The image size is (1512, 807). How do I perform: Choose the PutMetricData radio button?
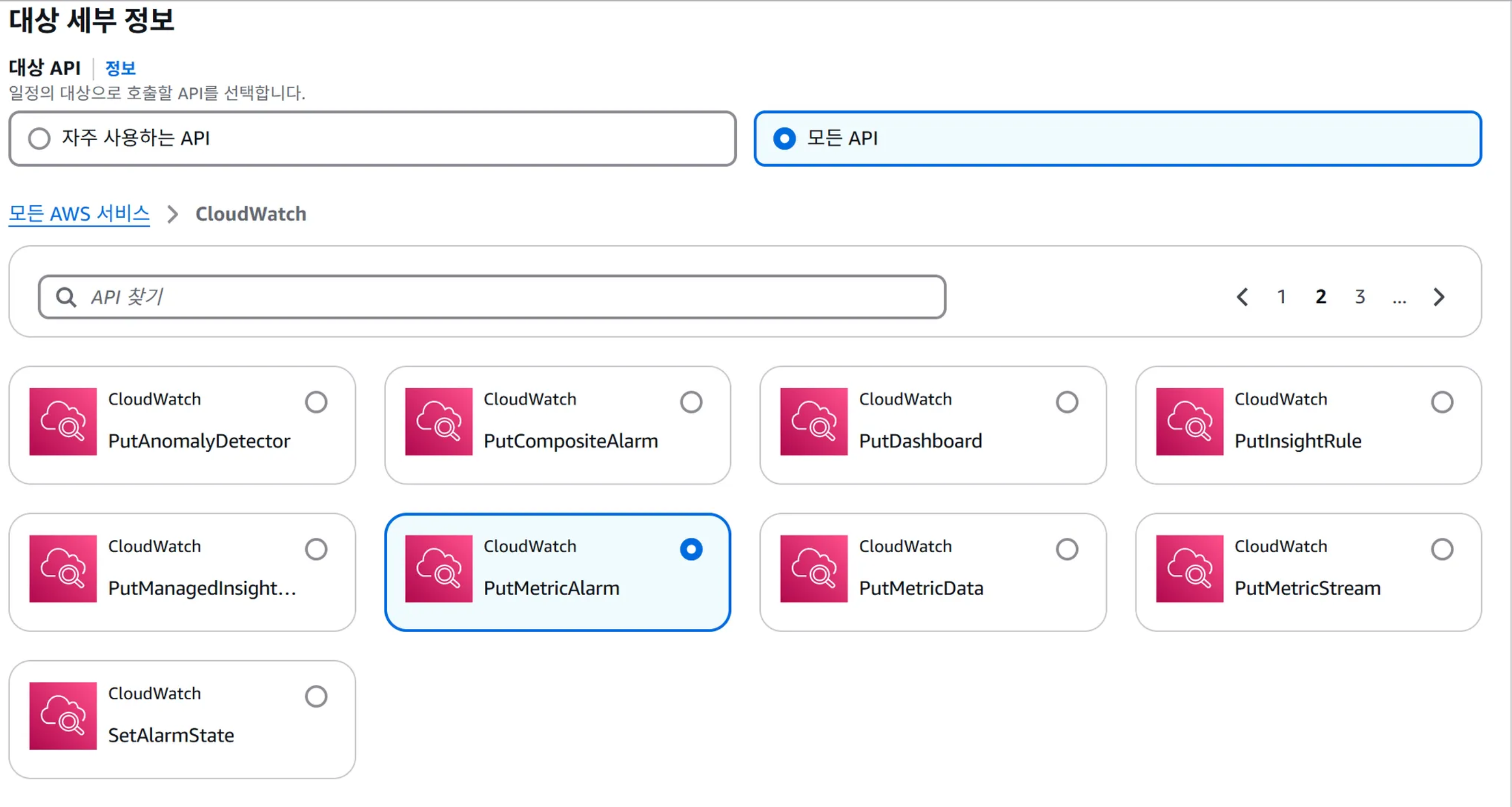[1066, 549]
